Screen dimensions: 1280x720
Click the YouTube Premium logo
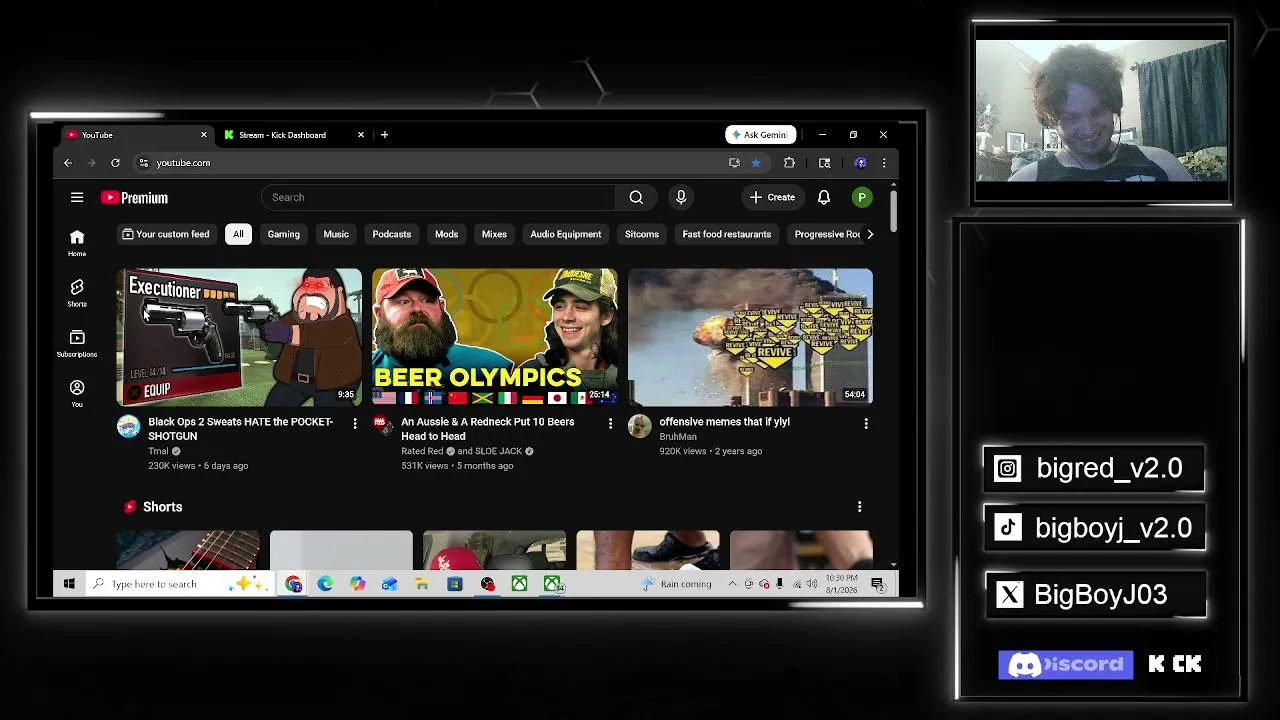(134, 198)
